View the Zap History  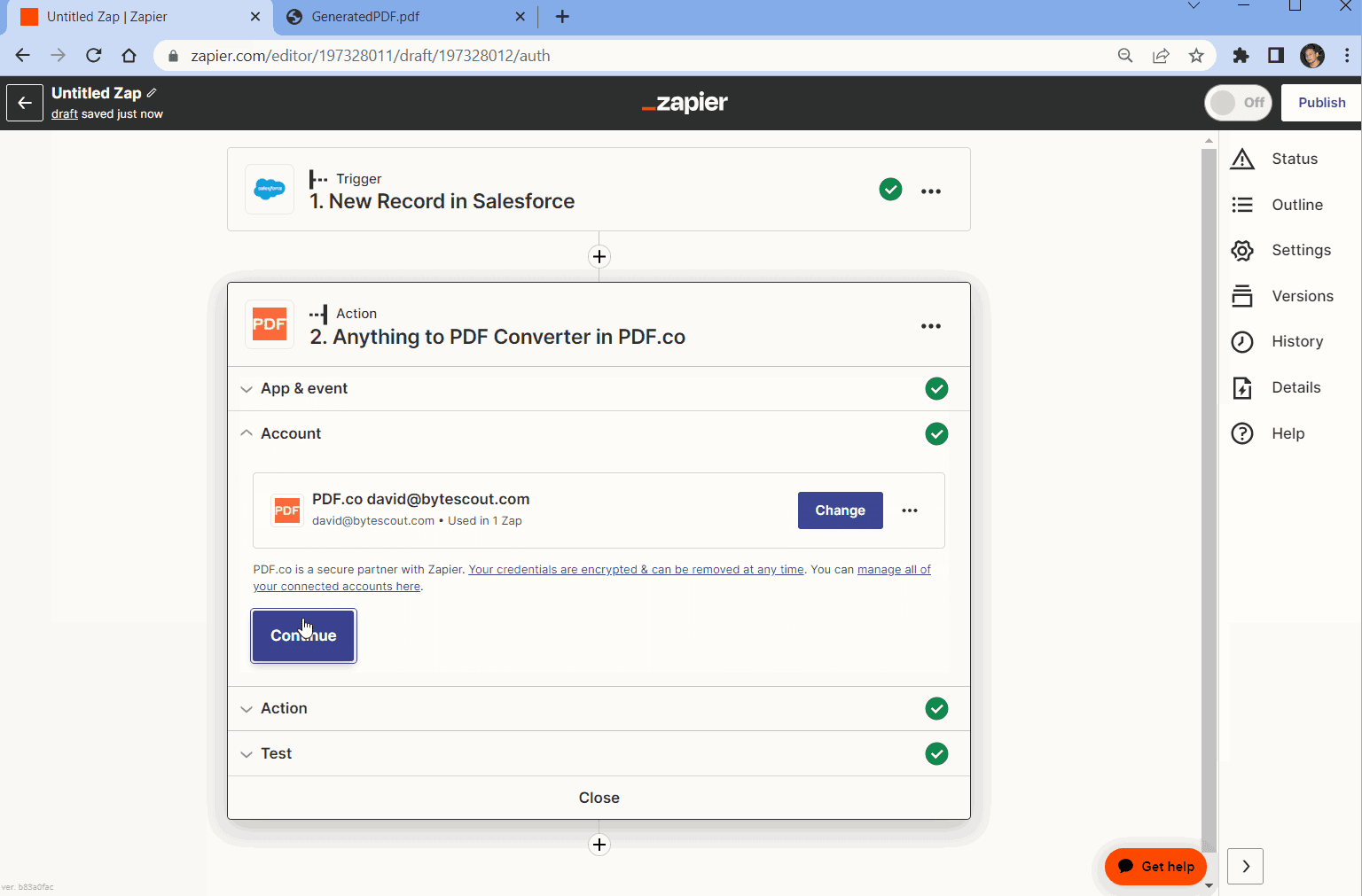(x=1298, y=341)
